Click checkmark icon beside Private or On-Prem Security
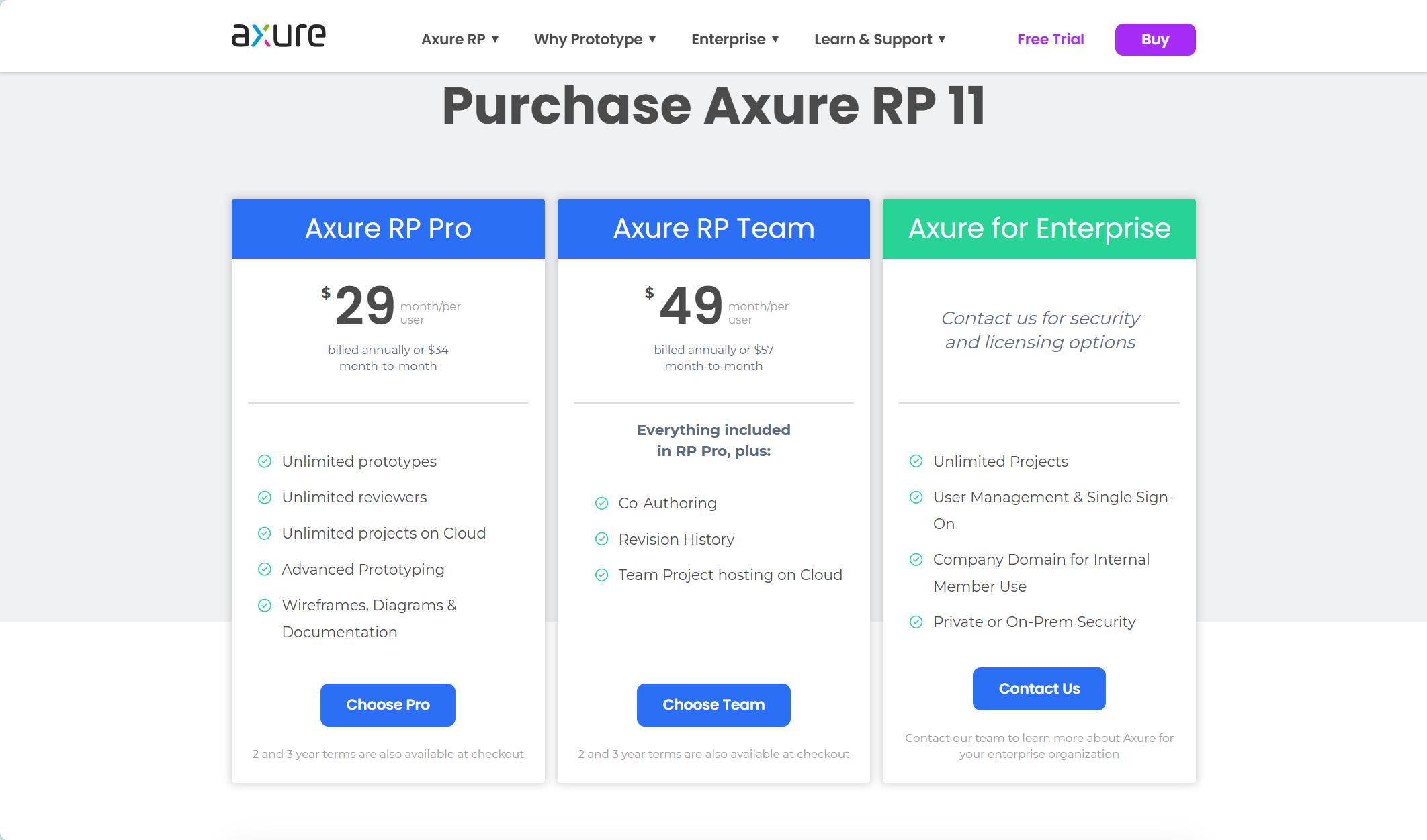 point(916,622)
